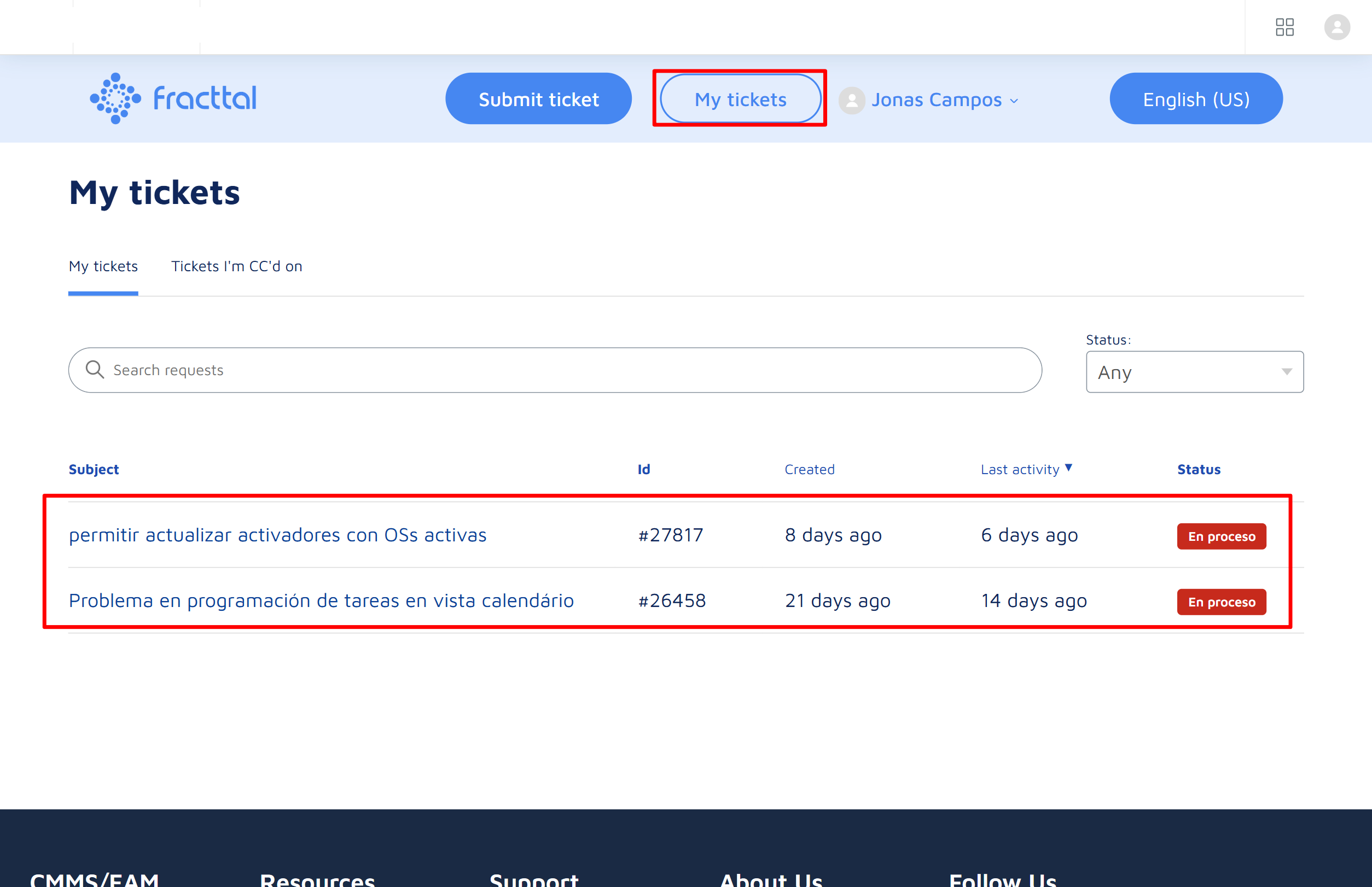Click the 14 days ago activity value
Viewport: 1372px width, 887px height.
[1034, 601]
